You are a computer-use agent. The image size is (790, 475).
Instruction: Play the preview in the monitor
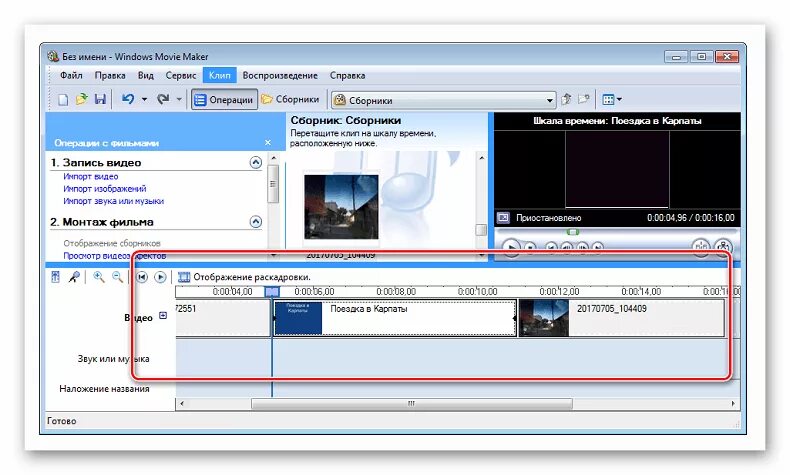point(511,247)
